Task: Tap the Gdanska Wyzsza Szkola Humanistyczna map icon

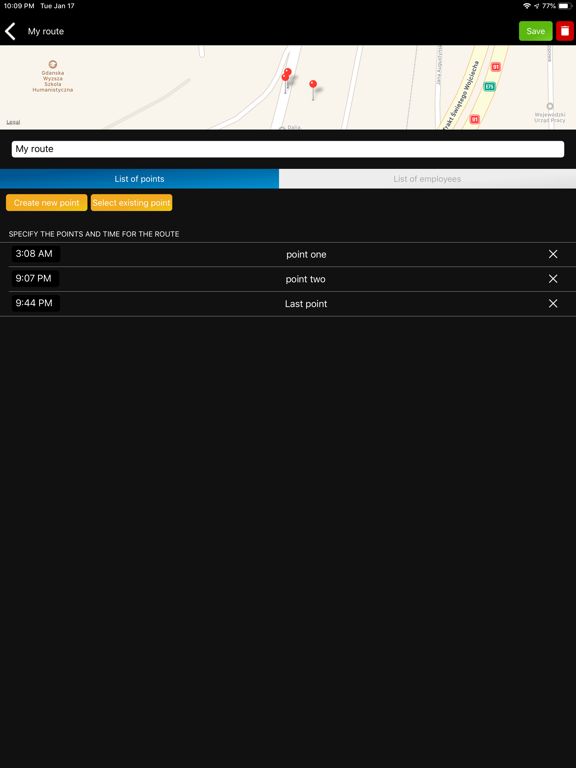Action: [x=53, y=64]
